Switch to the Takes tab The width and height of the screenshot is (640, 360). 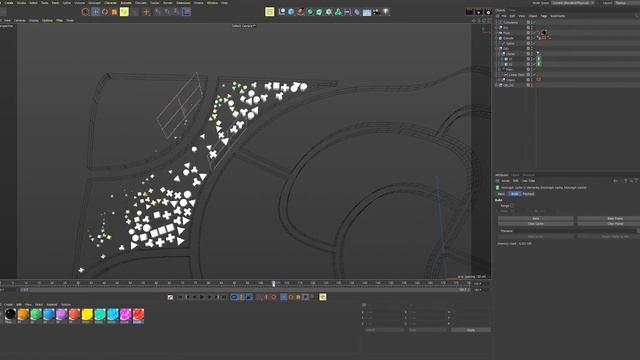click(x=512, y=10)
